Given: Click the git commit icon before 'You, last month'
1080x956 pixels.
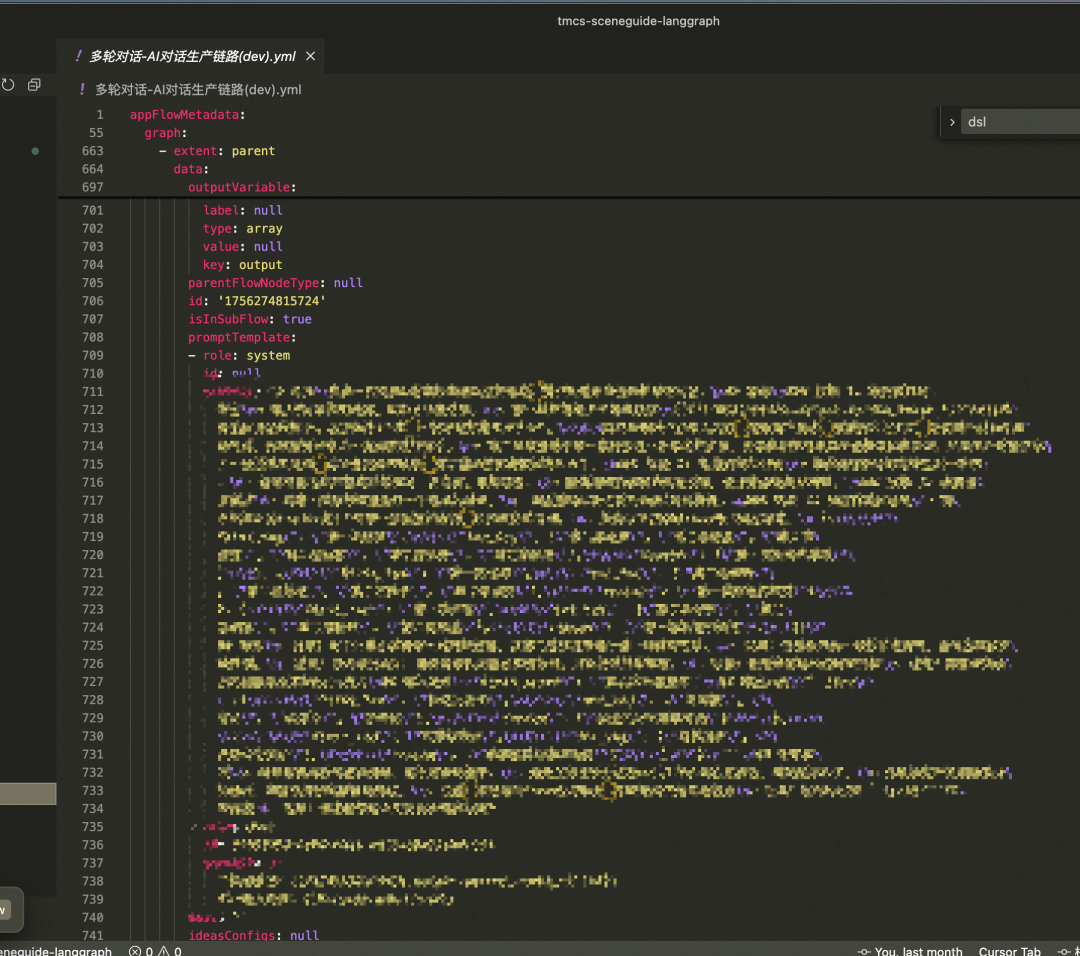Looking at the screenshot, I should 864,951.
